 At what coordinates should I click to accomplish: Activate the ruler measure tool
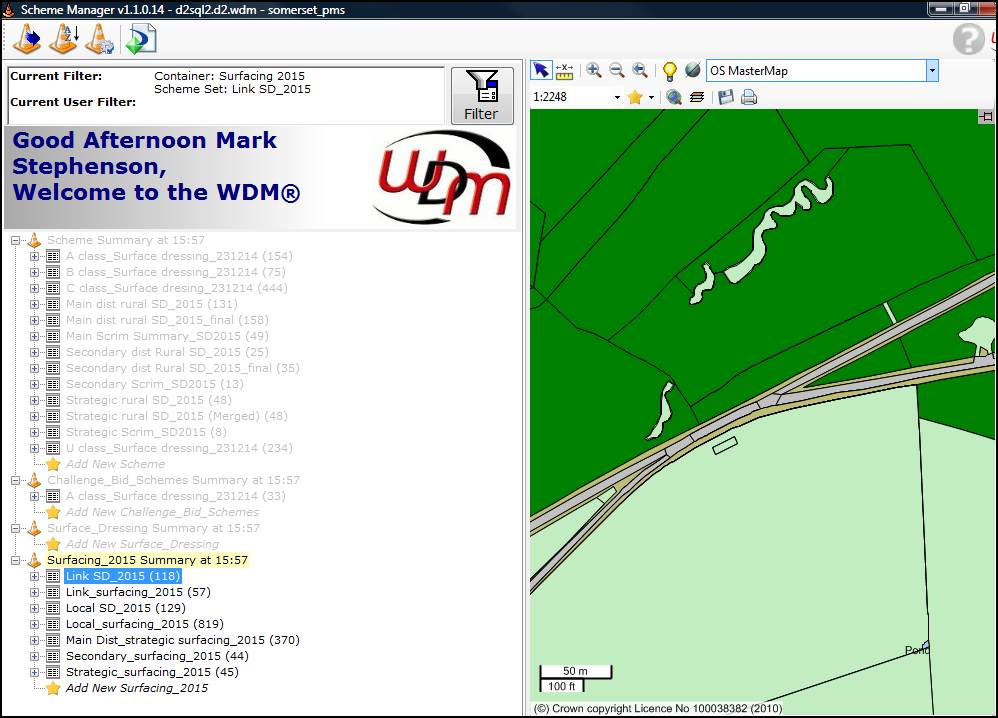tap(564, 71)
